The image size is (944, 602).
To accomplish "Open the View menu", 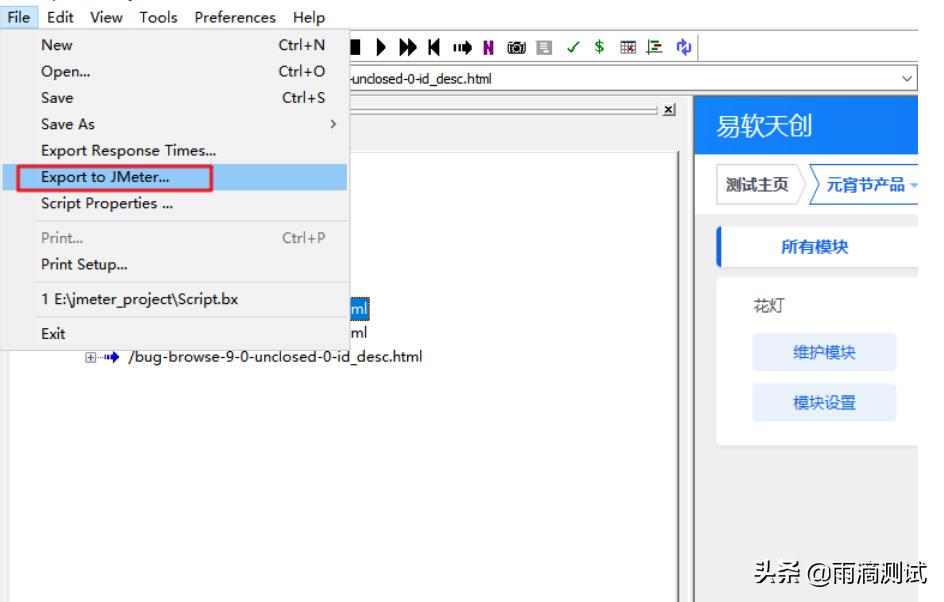I will (107, 17).
